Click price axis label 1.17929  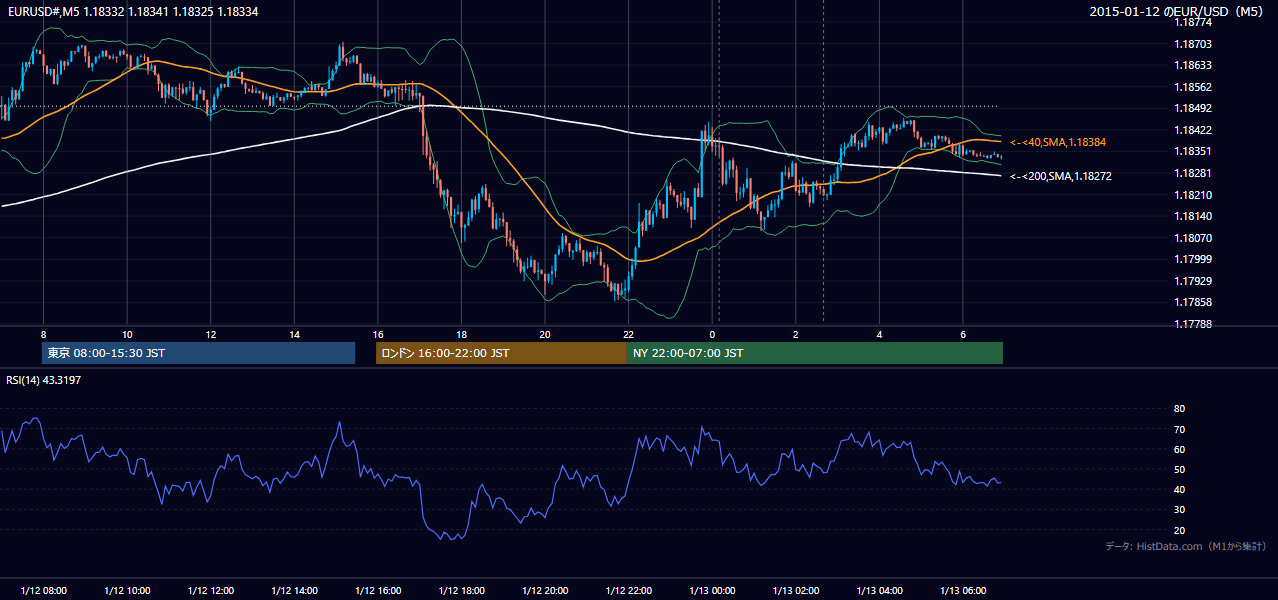[1193, 281]
